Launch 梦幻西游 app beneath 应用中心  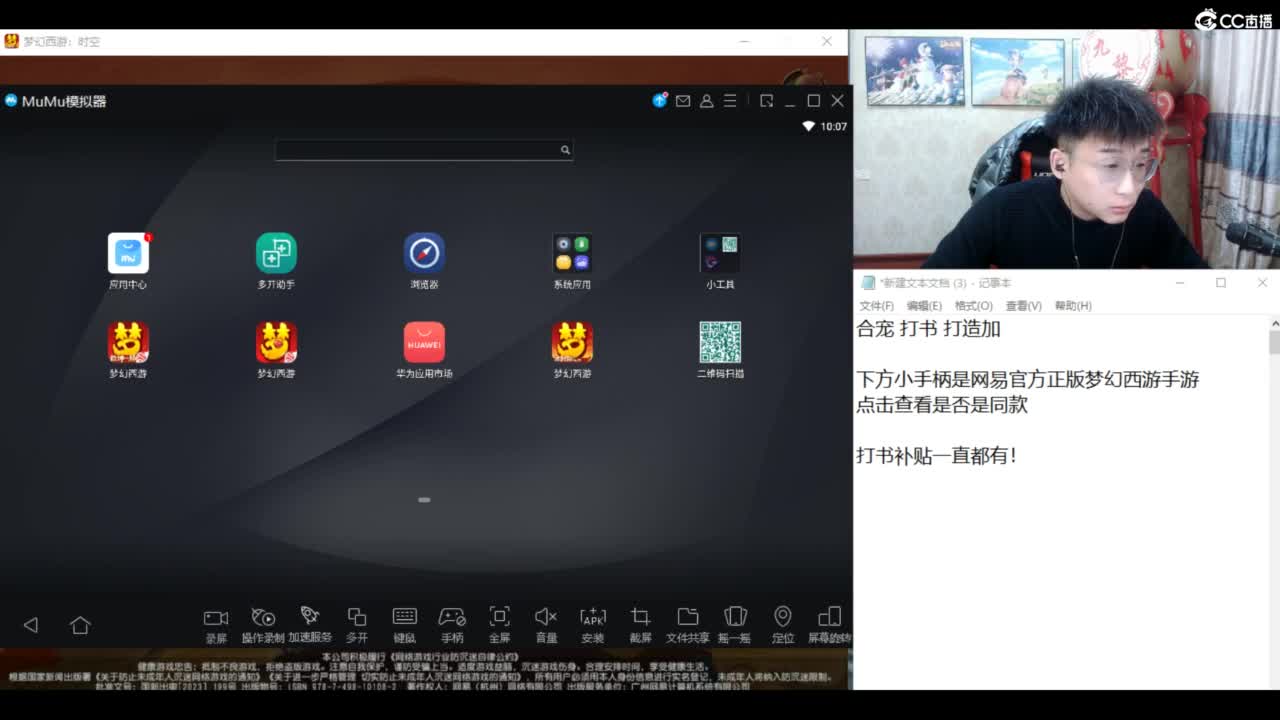[x=128, y=343]
